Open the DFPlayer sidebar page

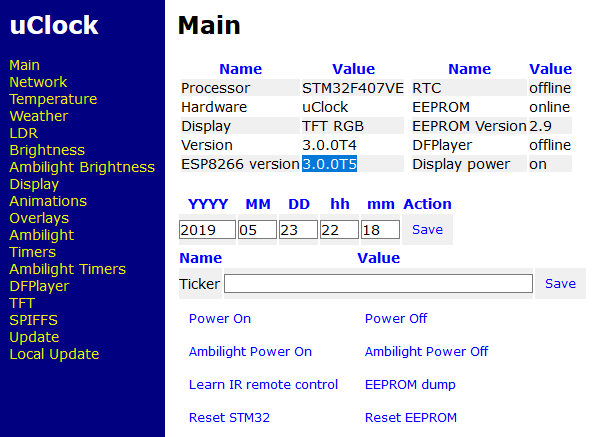[39, 286]
